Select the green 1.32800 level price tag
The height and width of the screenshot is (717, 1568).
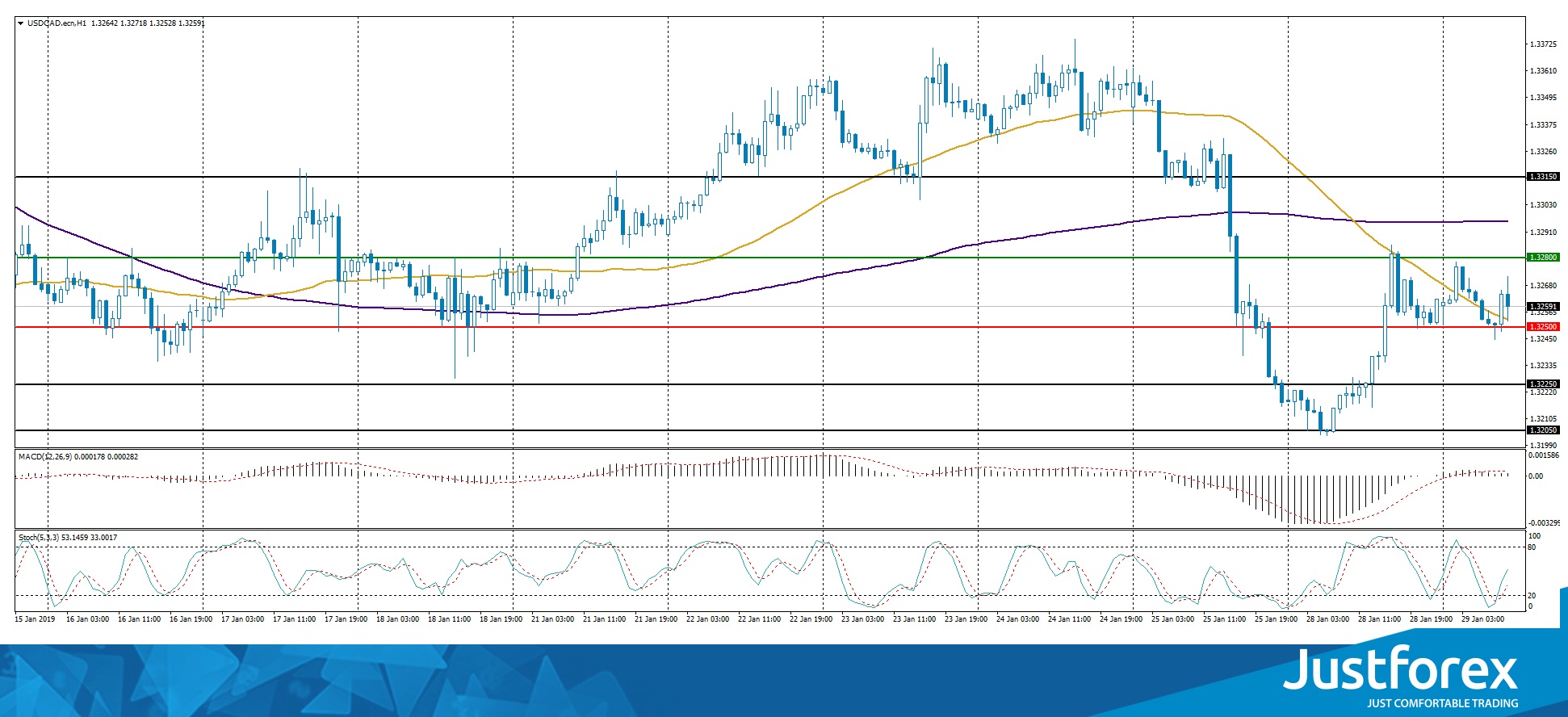click(1543, 258)
